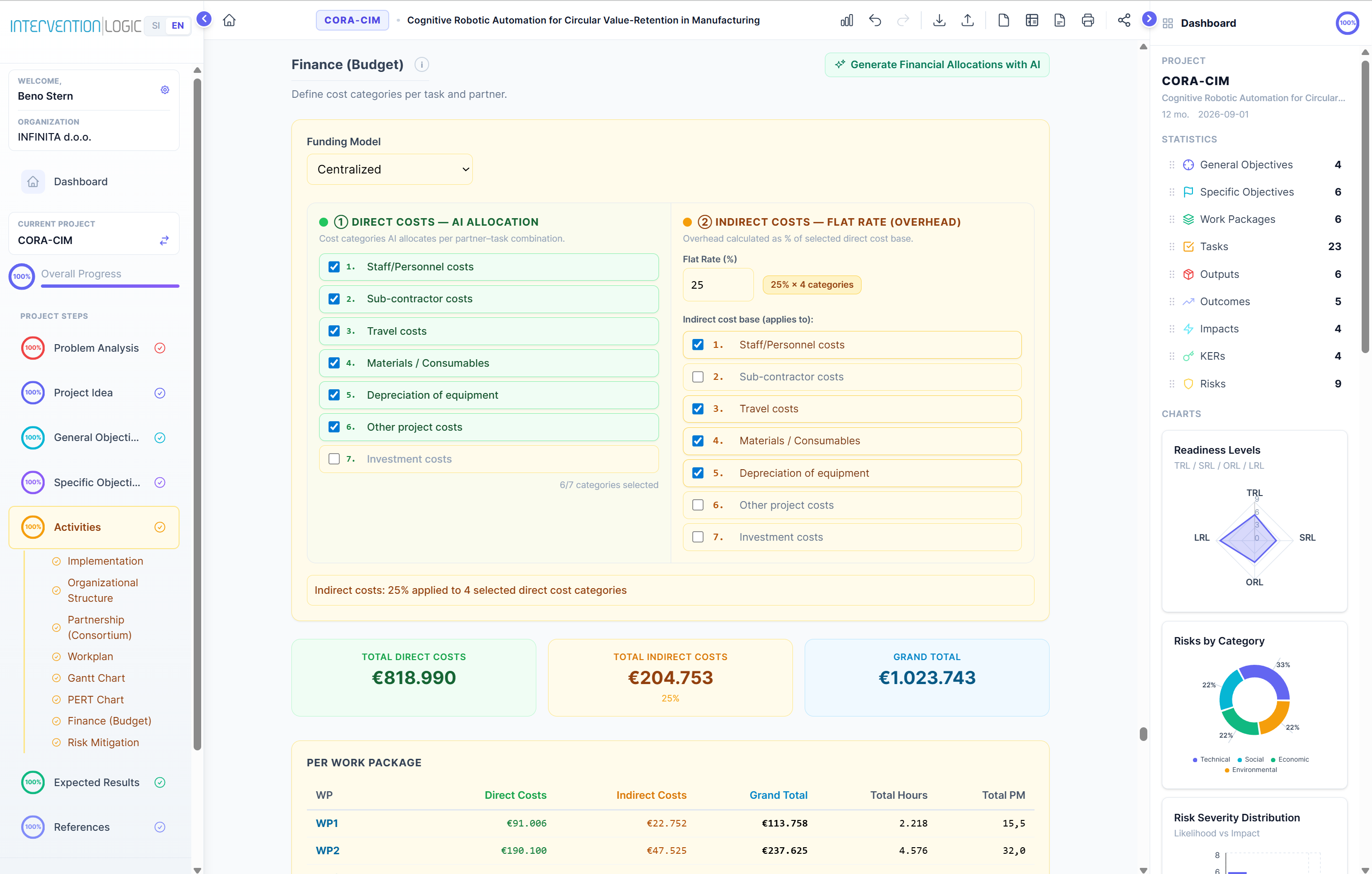Uncheck direct Sub-contractor costs checkbox
The image size is (1372, 874).
pos(334,299)
